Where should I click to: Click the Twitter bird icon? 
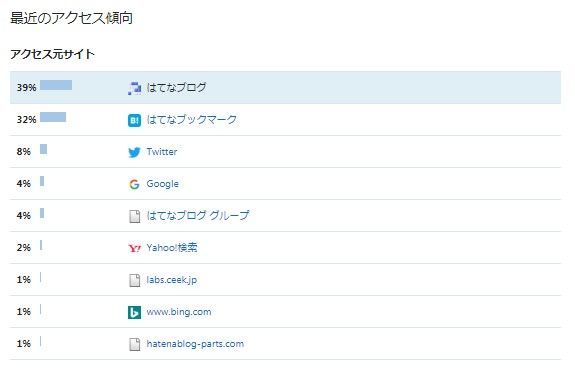click(134, 152)
